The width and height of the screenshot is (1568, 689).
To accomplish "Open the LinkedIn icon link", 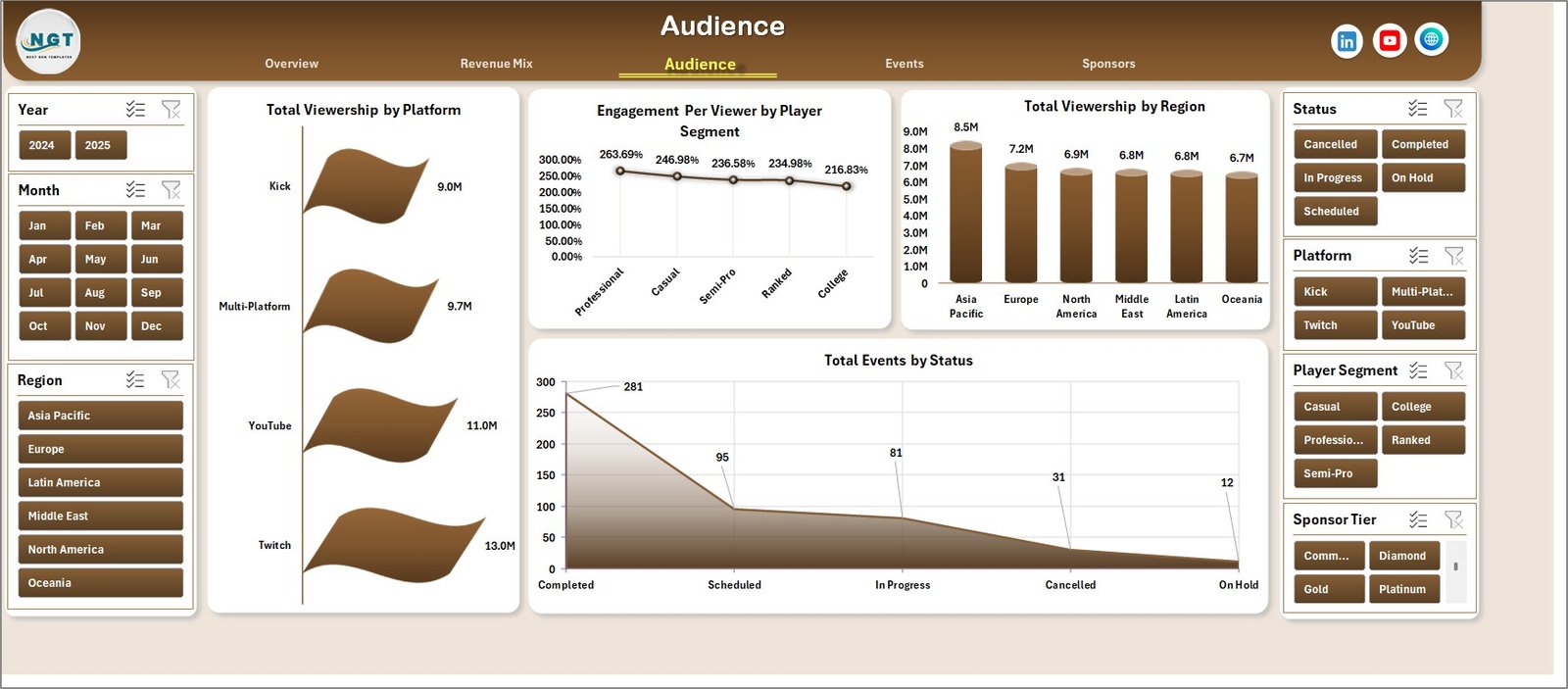I will [x=1347, y=41].
